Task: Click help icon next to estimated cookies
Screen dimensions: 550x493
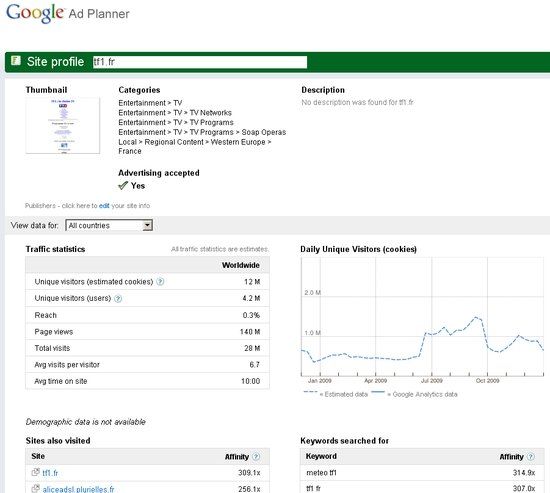Action: (x=160, y=281)
